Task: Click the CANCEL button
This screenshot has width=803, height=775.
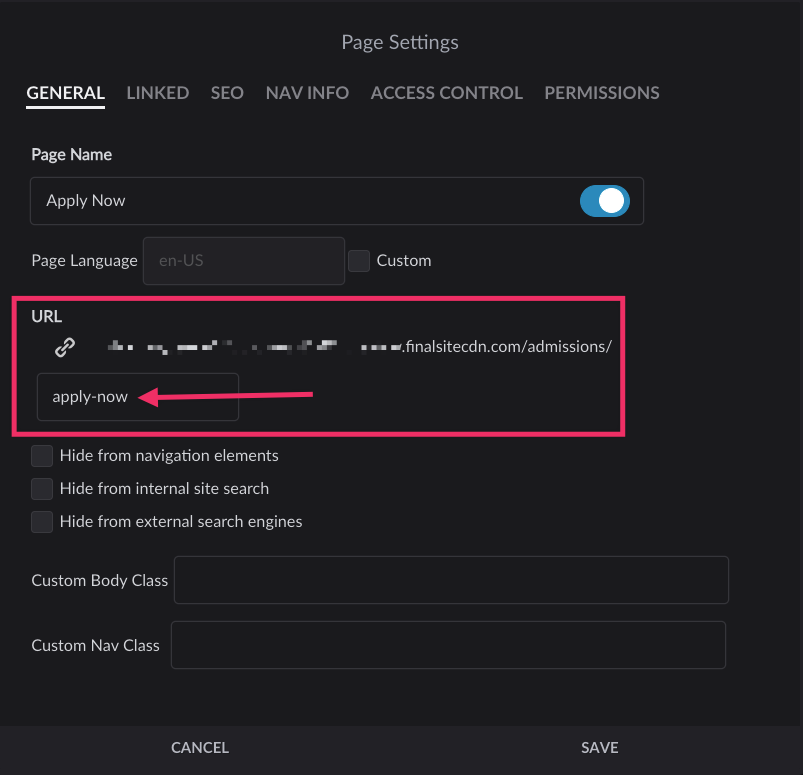Action: (200, 748)
